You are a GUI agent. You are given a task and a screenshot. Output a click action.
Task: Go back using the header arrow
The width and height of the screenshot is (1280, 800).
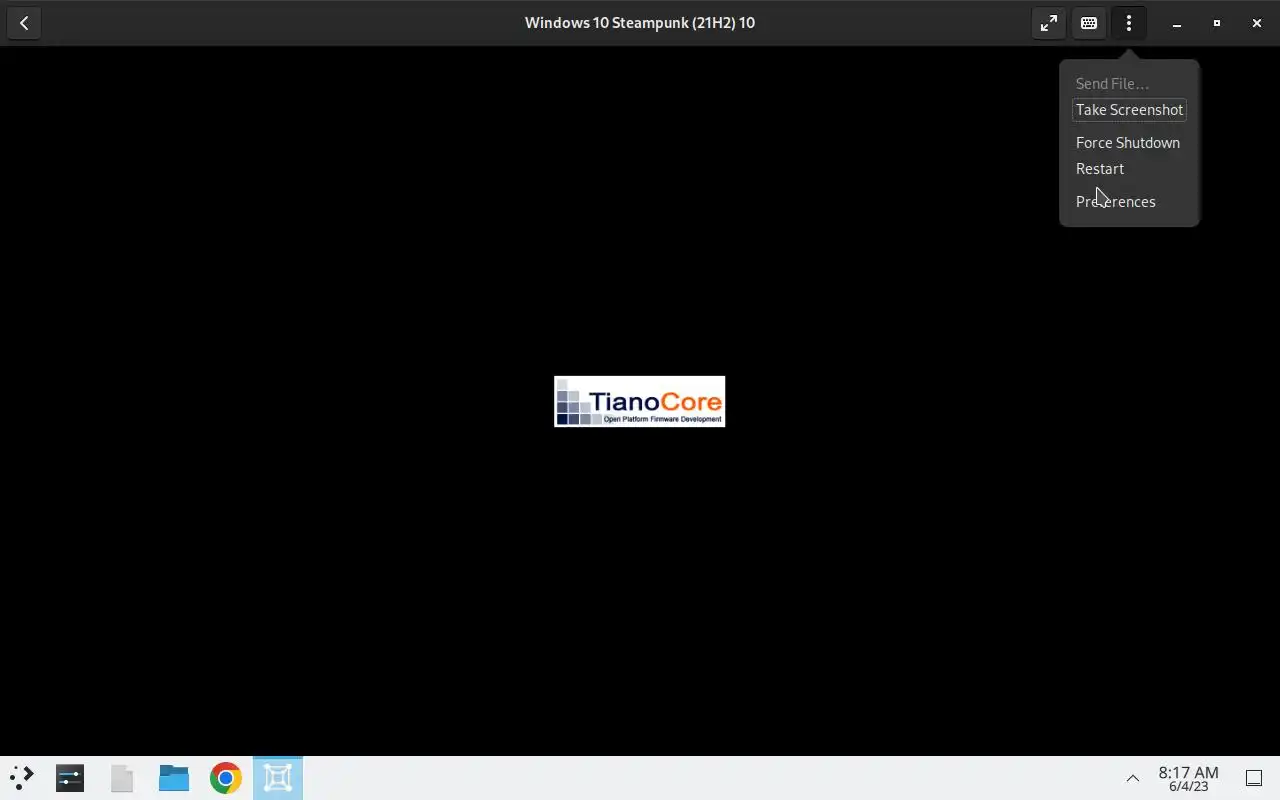pos(24,23)
